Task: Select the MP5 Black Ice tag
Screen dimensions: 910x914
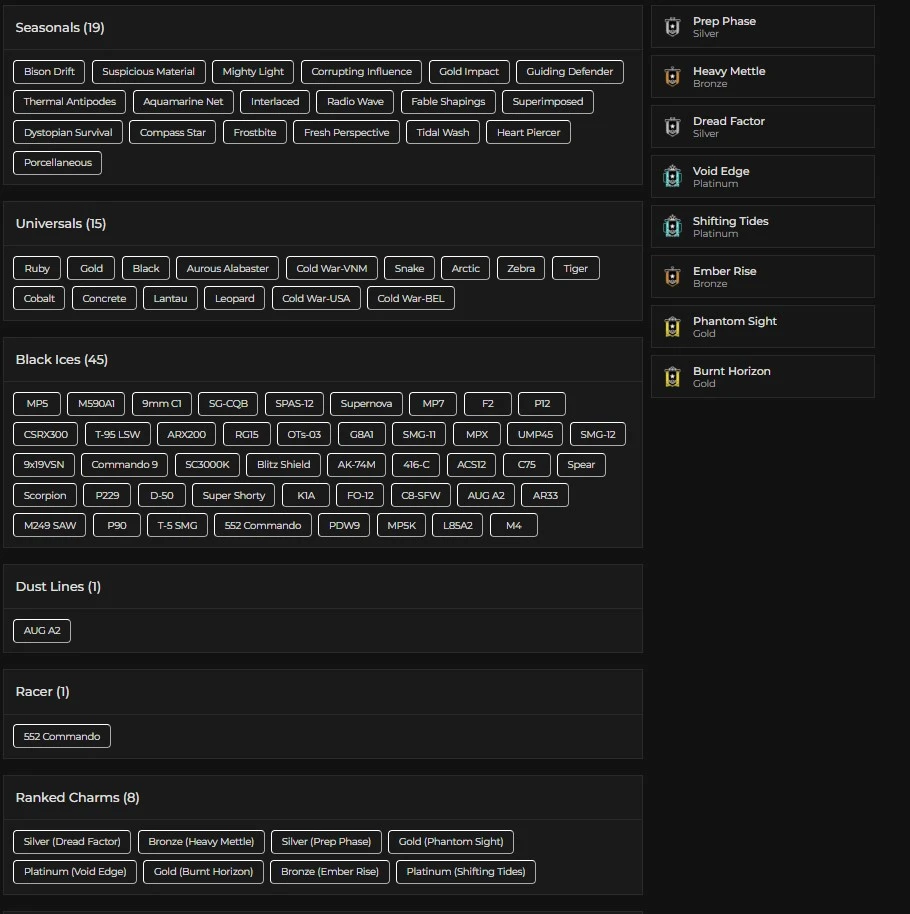Action: tap(37, 404)
